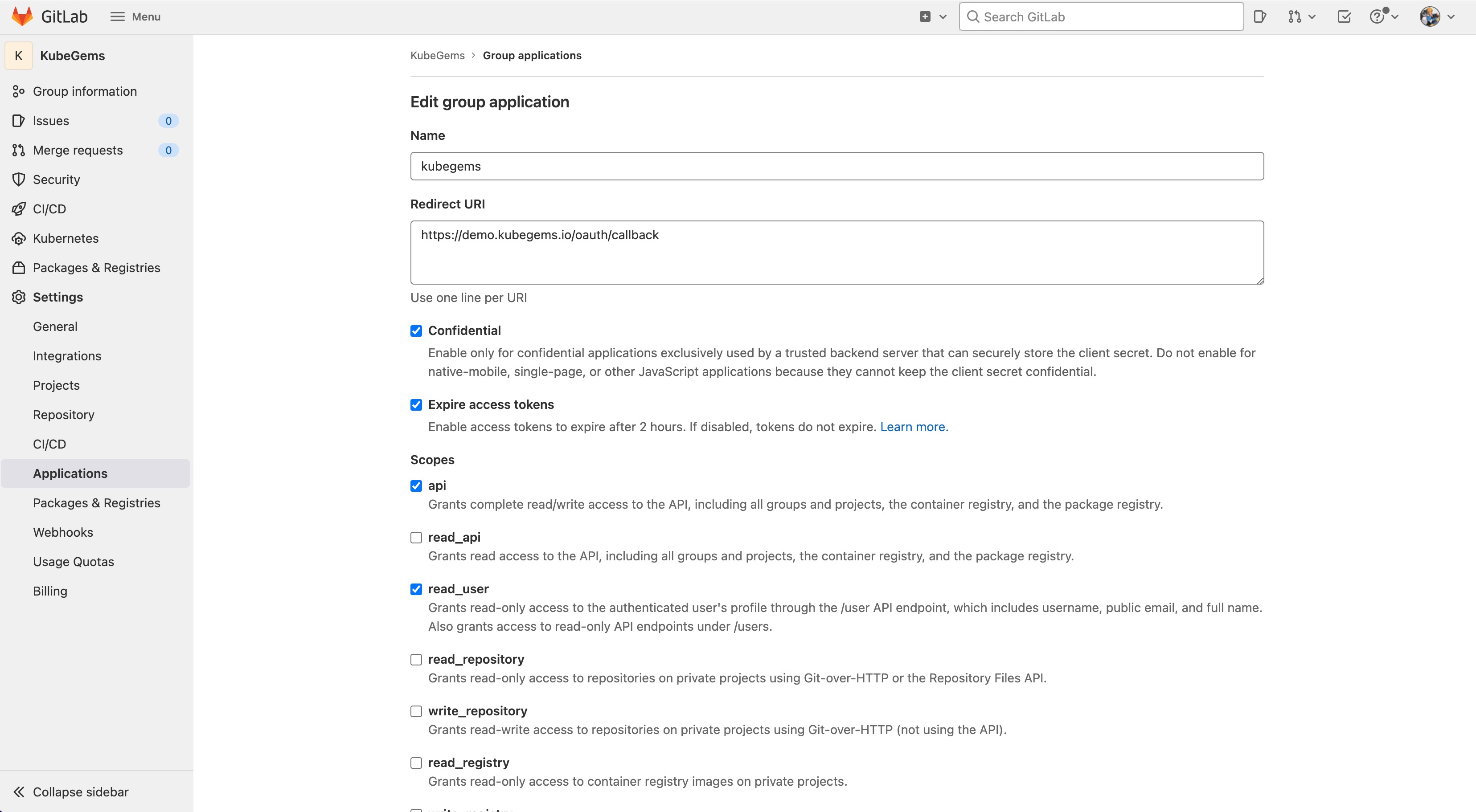
Task: Expand the user profile dropdown chevron
Action: (x=1451, y=16)
